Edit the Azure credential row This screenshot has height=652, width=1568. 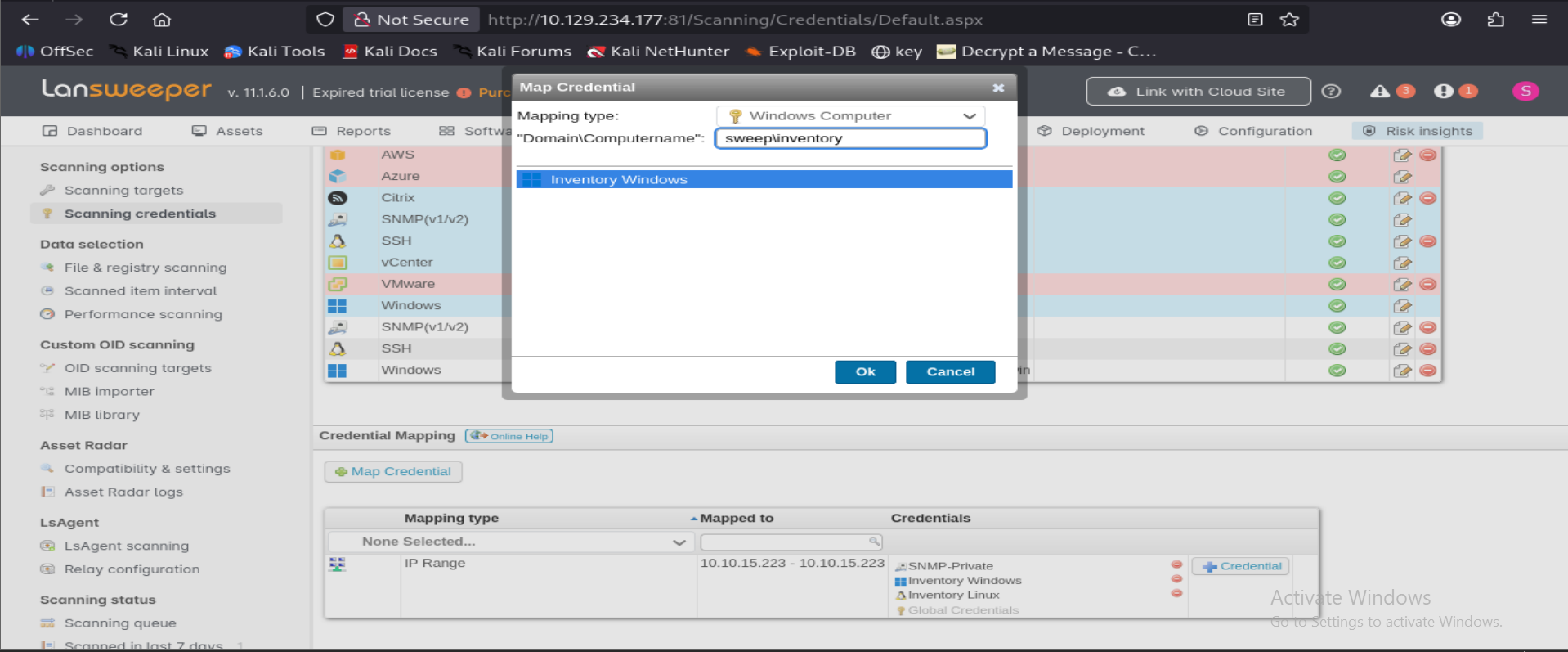[1403, 177]
